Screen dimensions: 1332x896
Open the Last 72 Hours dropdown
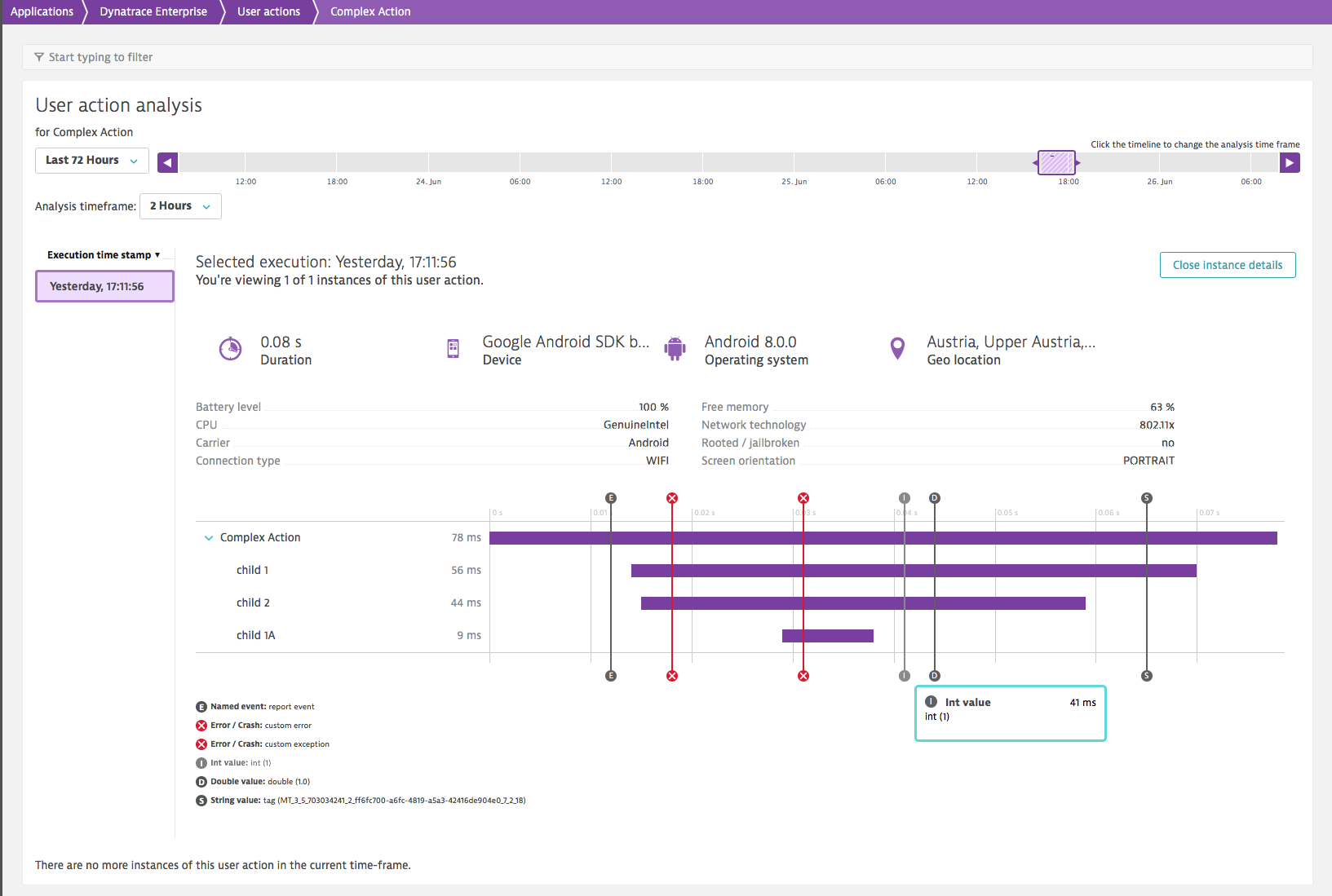tap(91, 161)
